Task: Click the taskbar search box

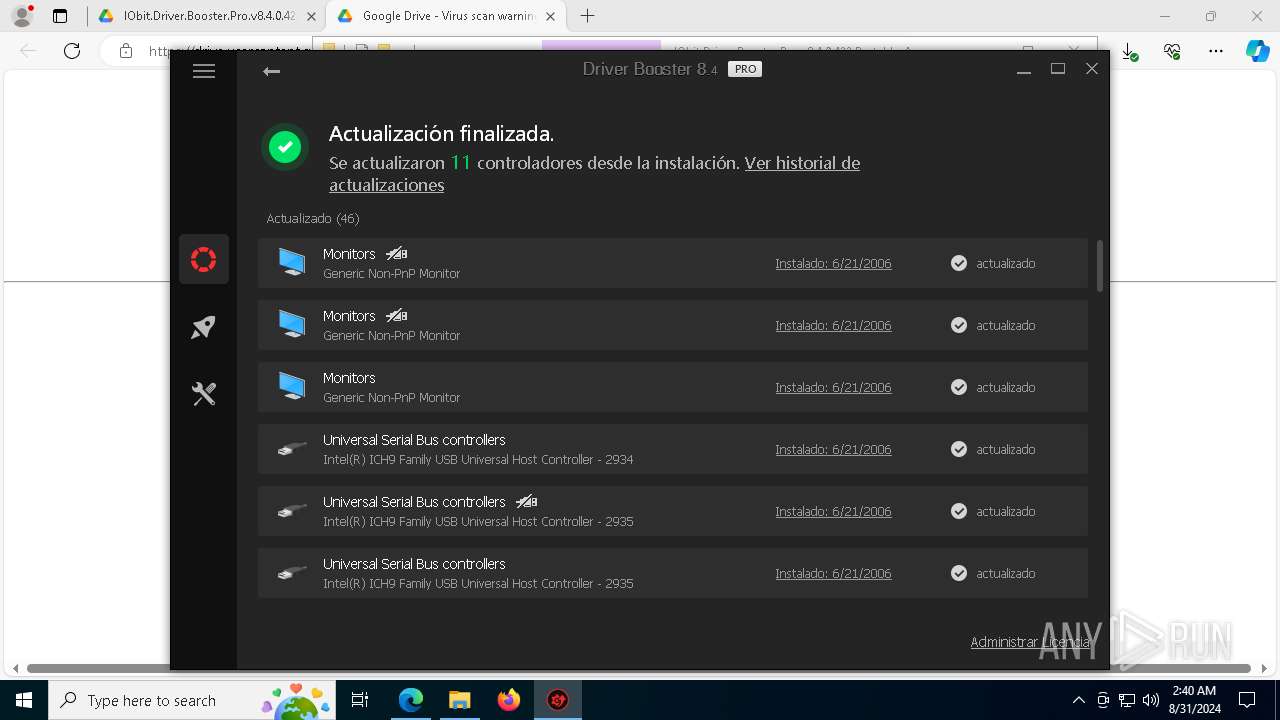Action: (x=190, y=700)
